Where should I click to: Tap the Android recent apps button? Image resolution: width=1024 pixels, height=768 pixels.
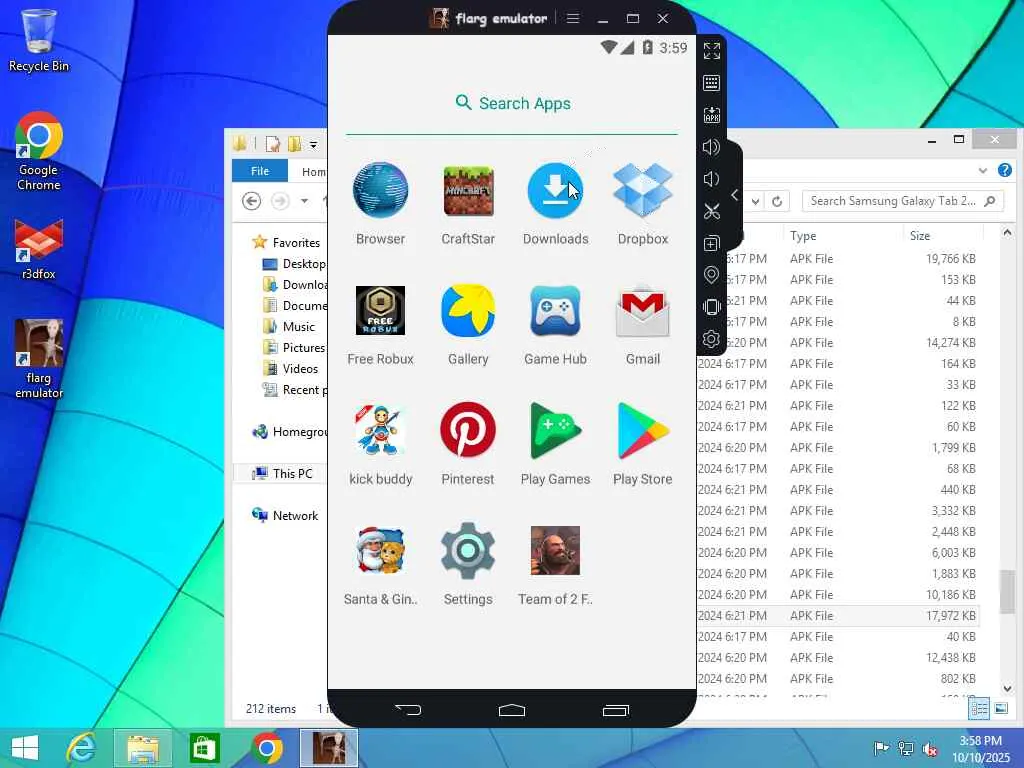point(615,710)
